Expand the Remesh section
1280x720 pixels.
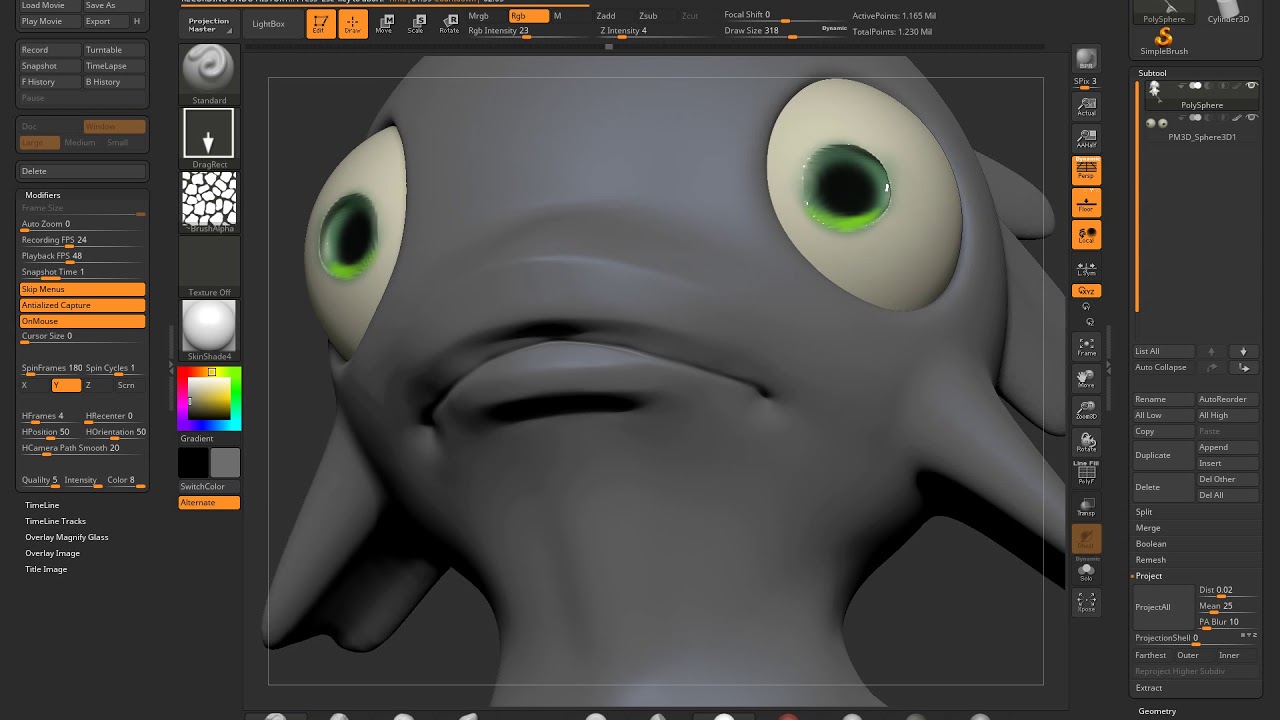tap(1151, 560)
